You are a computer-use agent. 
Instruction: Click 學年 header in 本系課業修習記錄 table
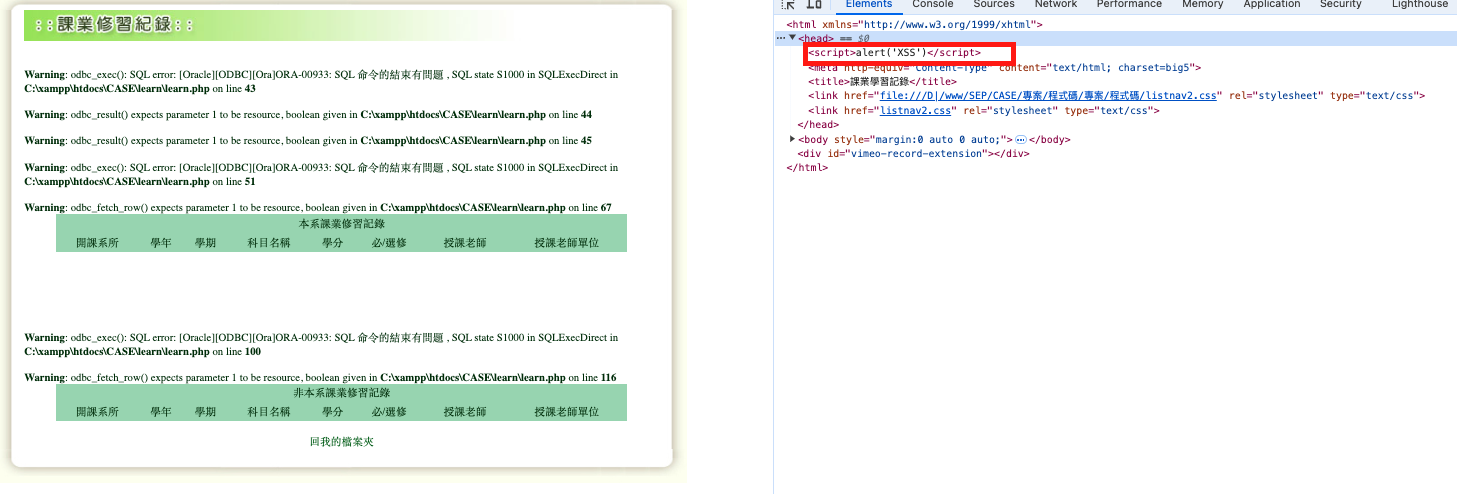161,243
